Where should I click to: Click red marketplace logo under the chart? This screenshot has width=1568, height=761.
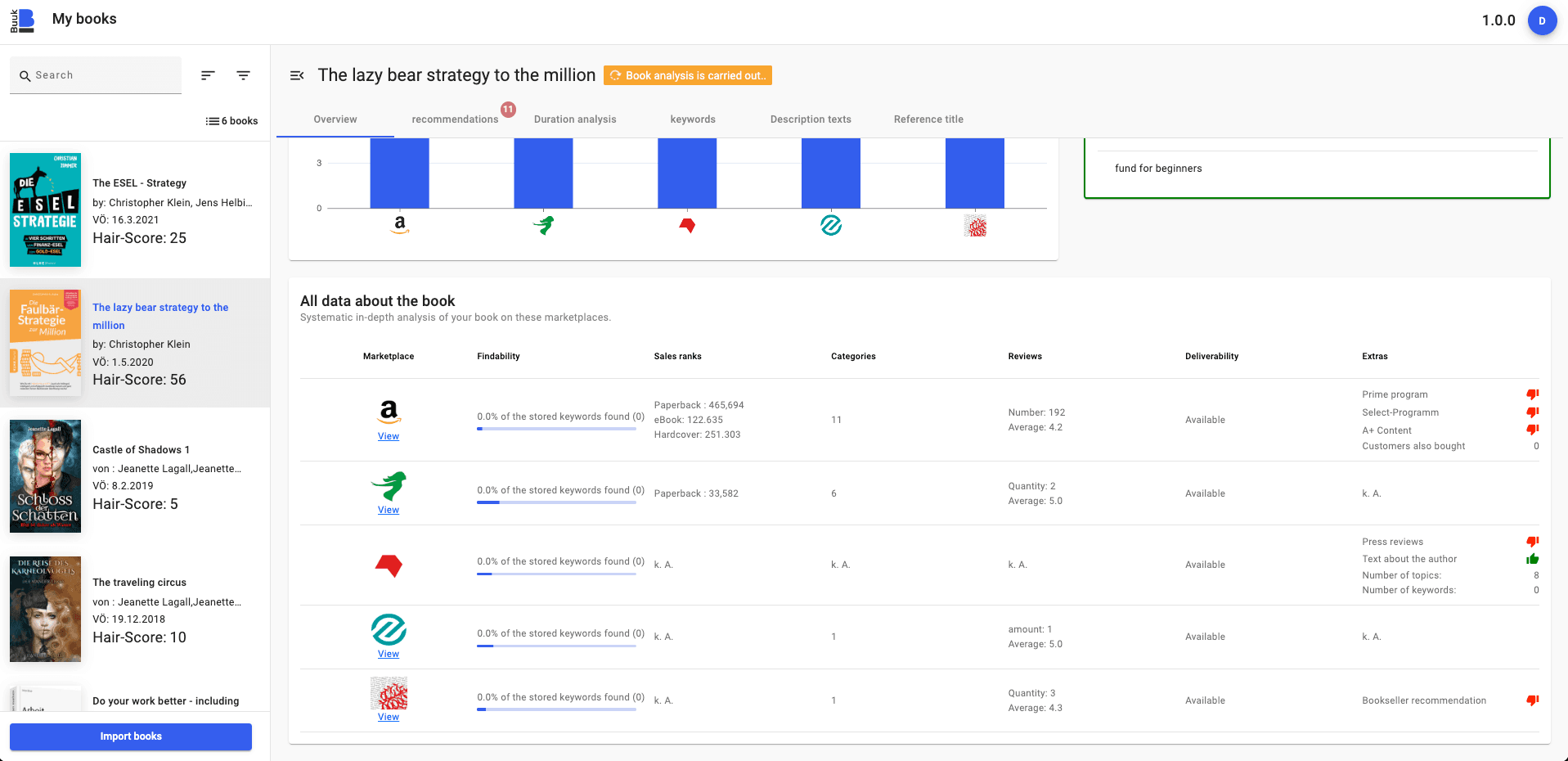(687, 225)
